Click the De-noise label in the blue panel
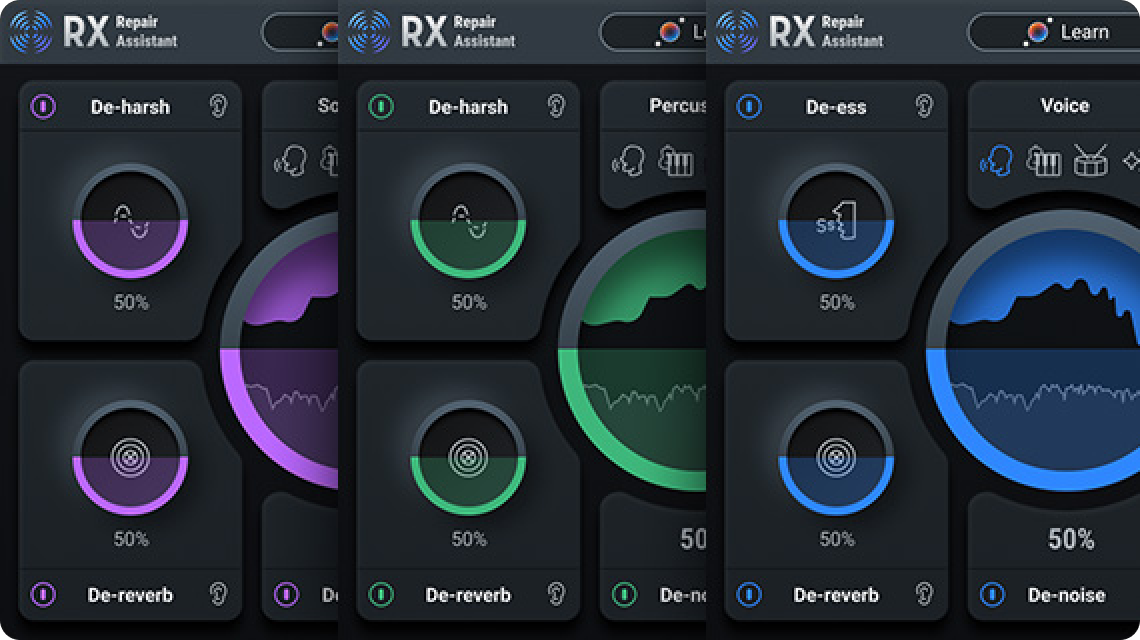 coord(1067,595)
